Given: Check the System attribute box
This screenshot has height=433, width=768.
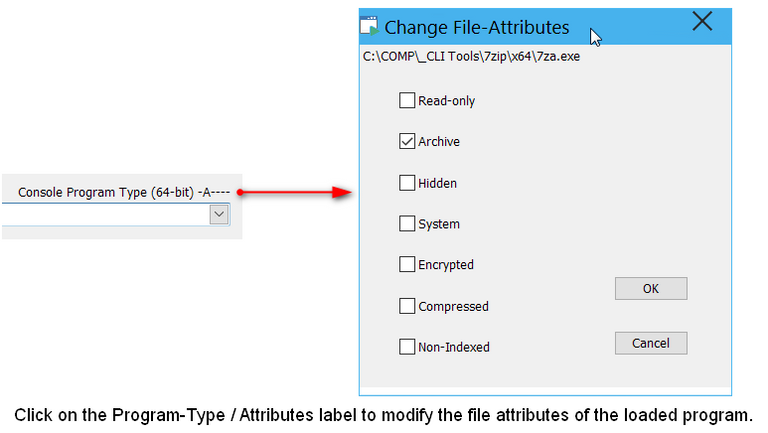Looking at the screenshot, I should point(407,224).
